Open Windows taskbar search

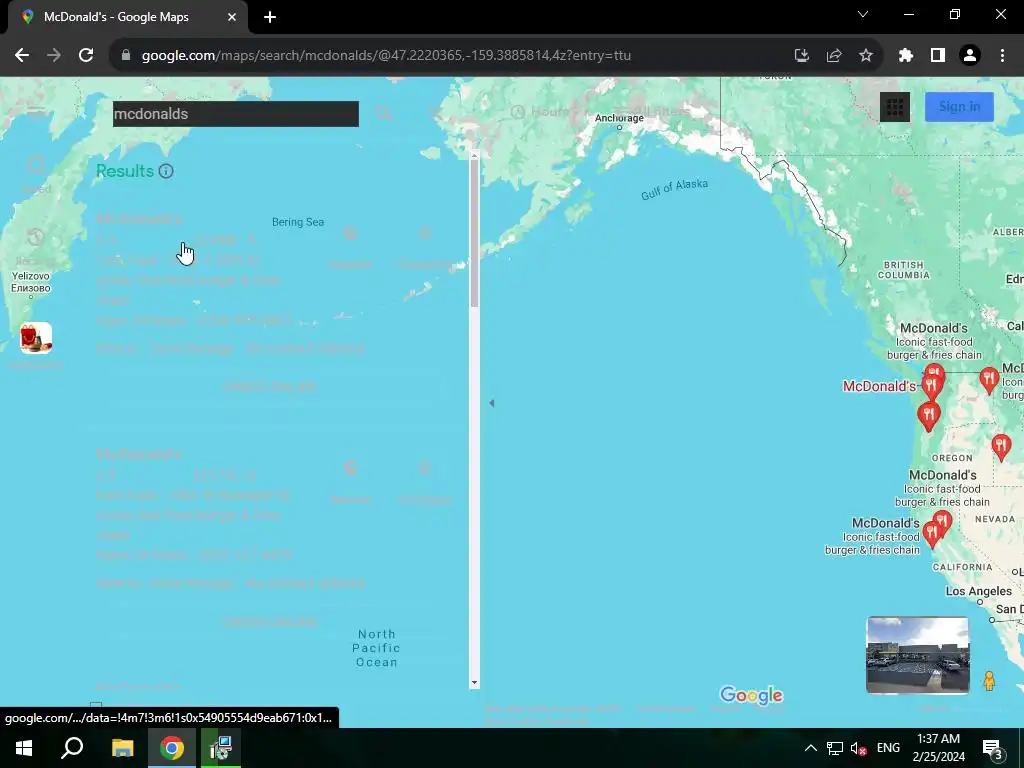[x=72, y=748]
